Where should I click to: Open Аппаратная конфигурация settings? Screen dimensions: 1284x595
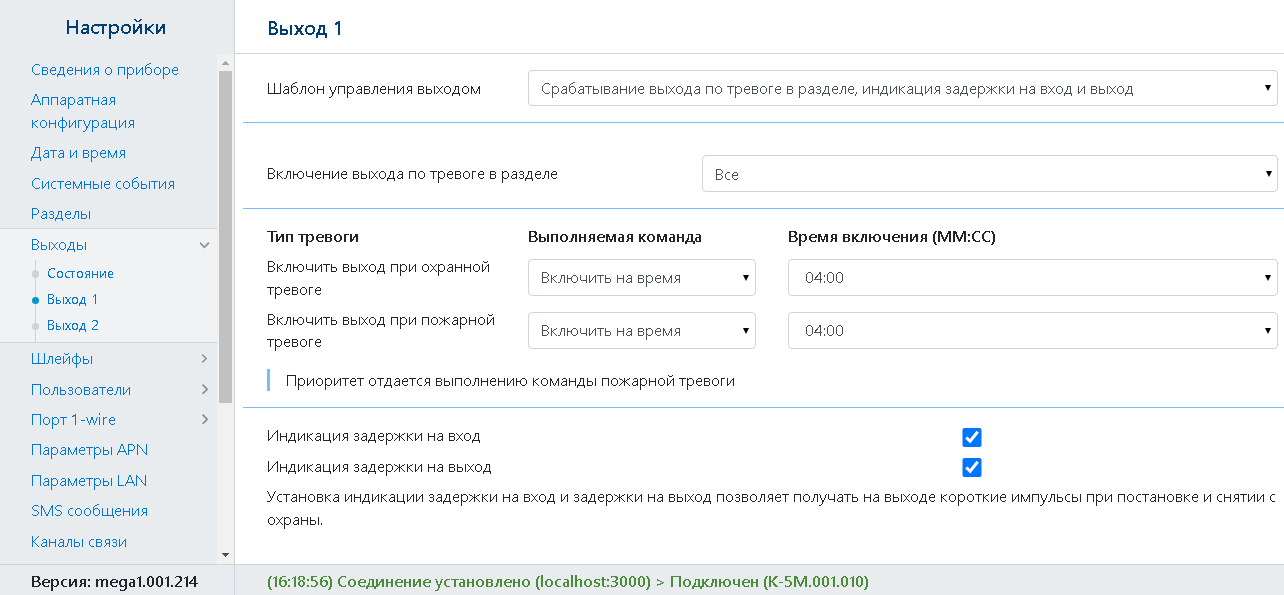click(83, 112)
